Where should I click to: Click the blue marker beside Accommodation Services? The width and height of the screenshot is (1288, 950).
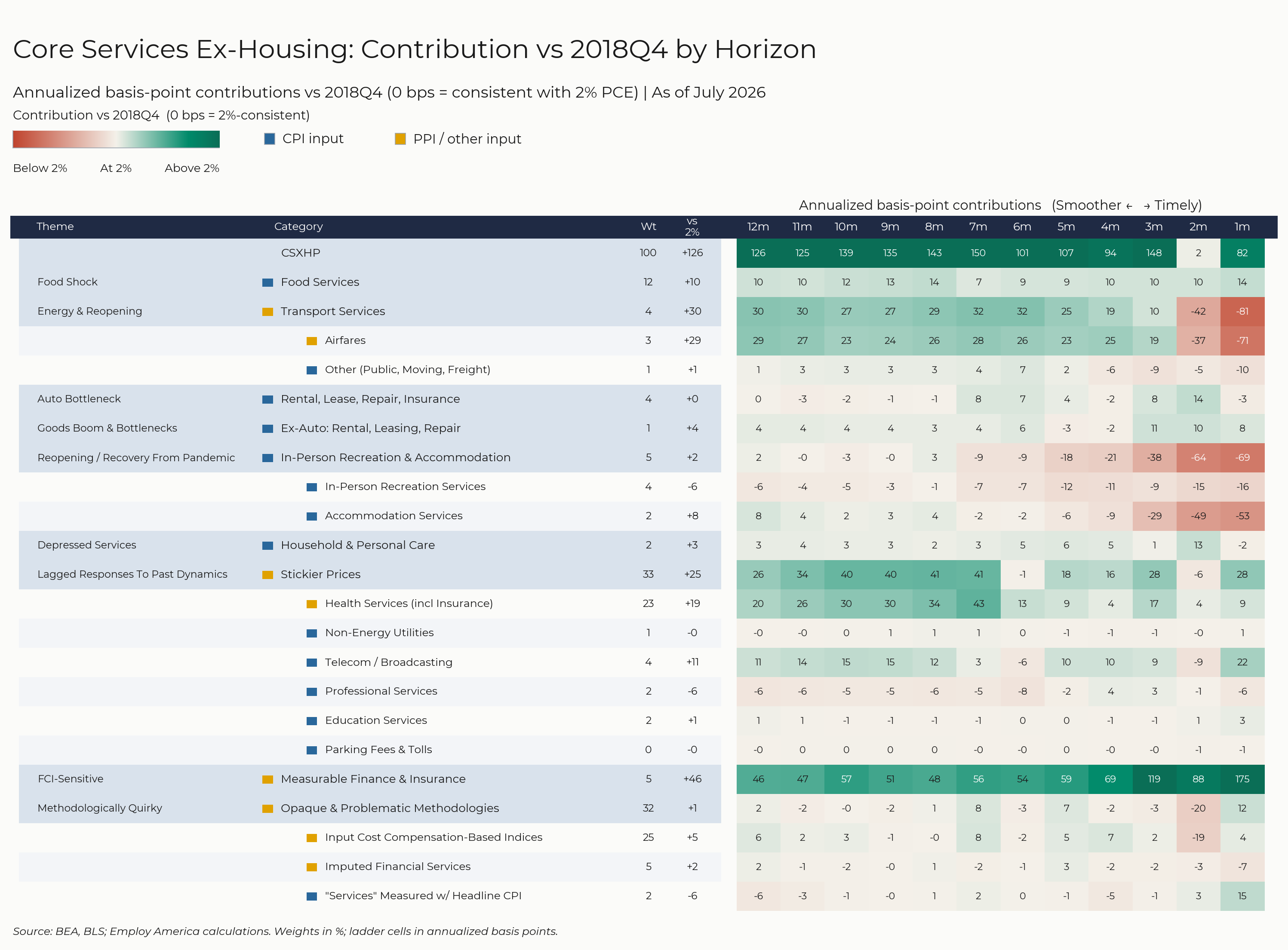coord(312,516)
